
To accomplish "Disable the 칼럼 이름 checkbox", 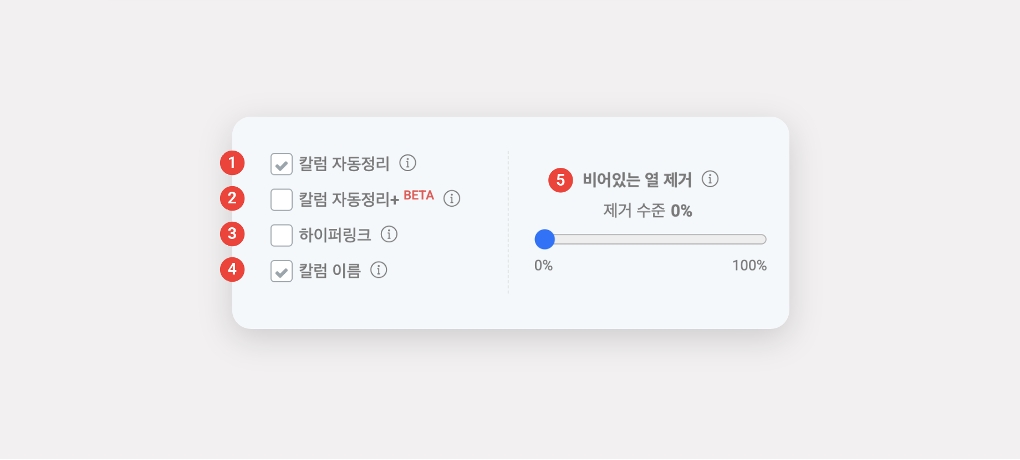I will 282,271.
